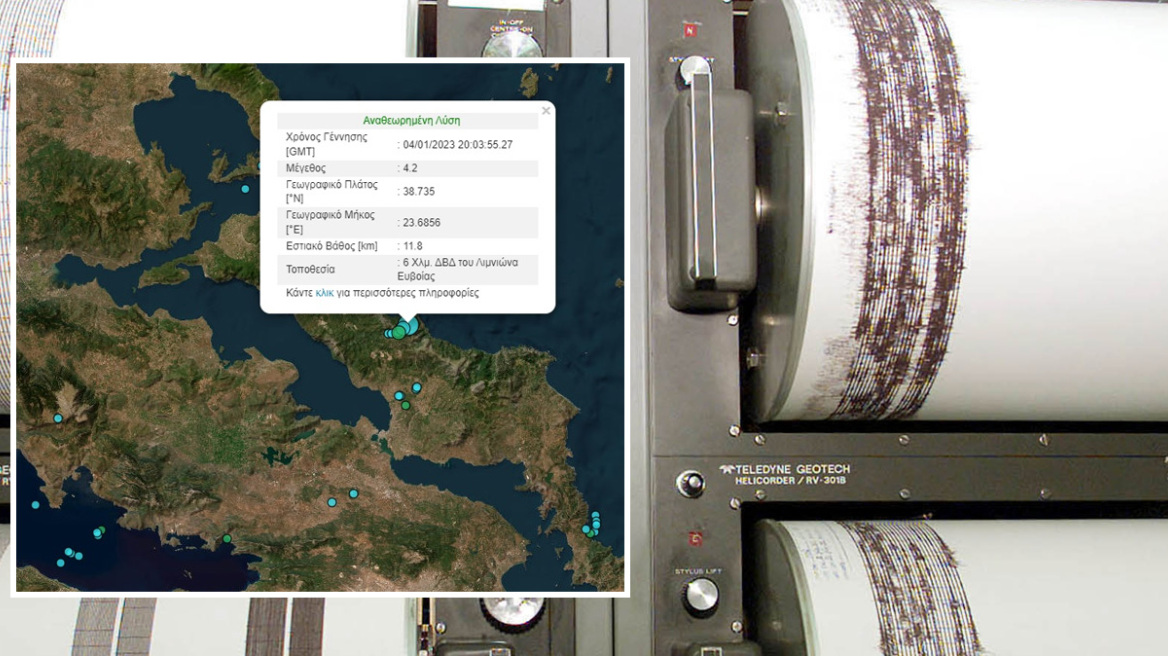Screen dimensions: 1168x656
Task: Click the origin time value 04/01/2023 20:03:55.27
Action: pos(458,144)
